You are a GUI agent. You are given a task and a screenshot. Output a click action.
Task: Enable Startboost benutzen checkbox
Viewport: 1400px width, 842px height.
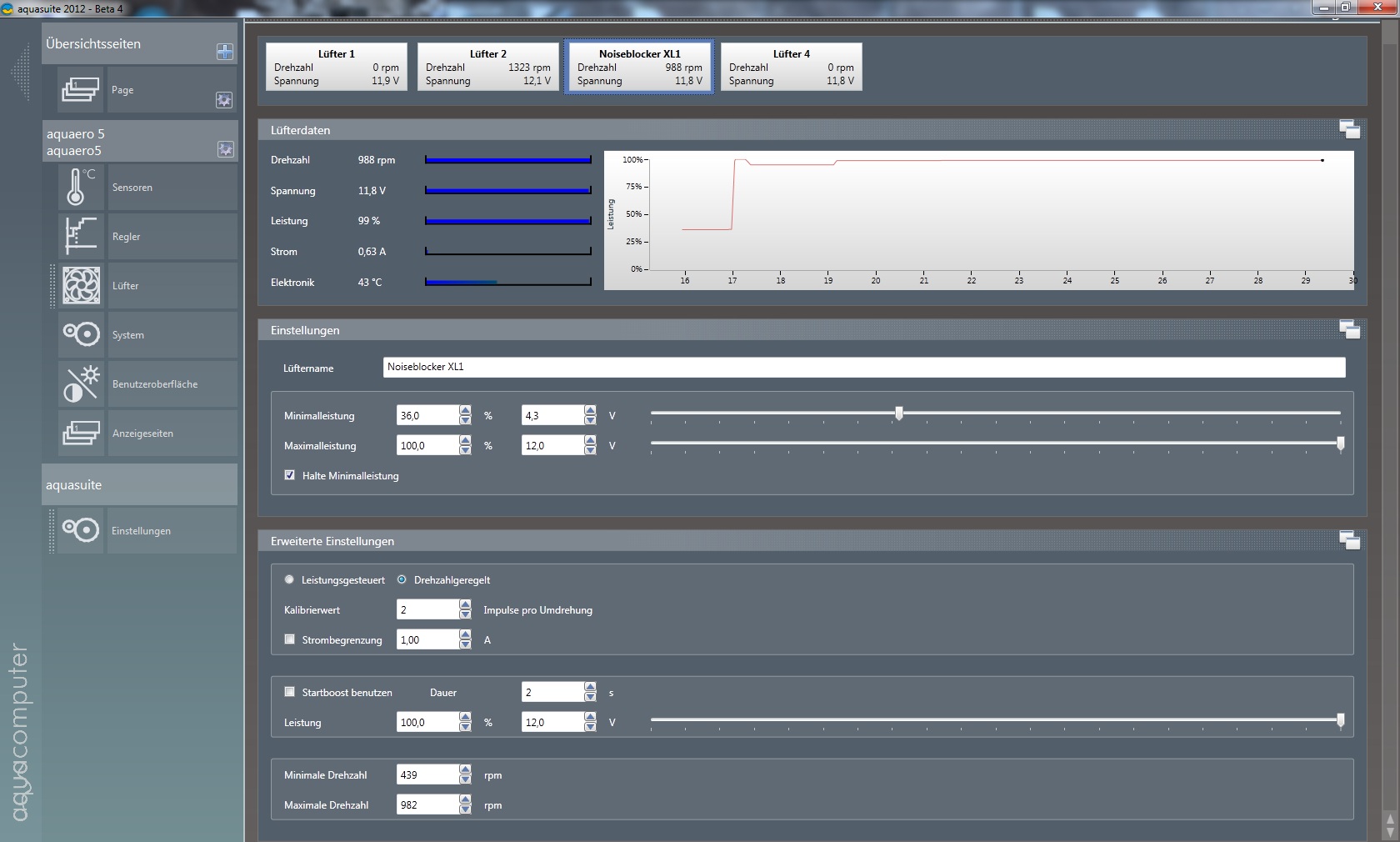pos(290,692)
